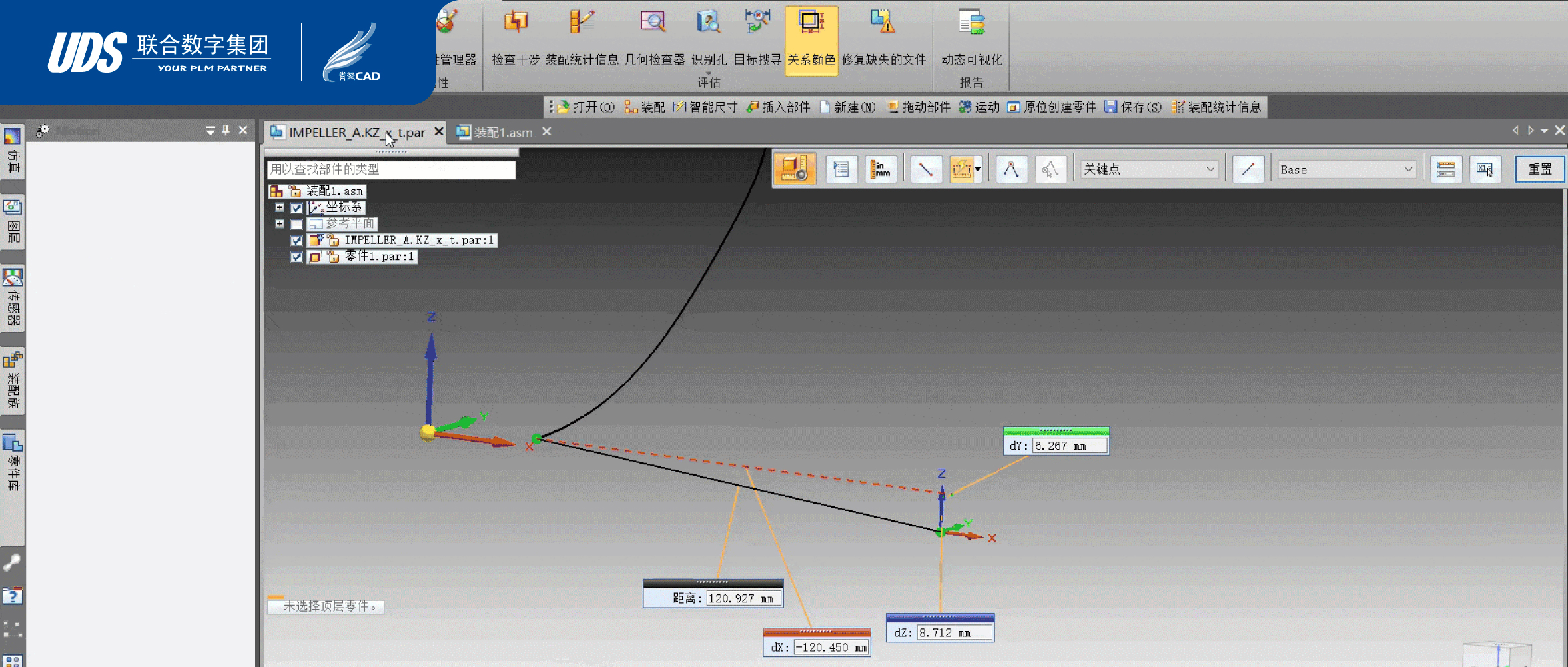Toggle the highlighted dimension-axis measure button
The height and width of the screenshot is (667, 1568).
pos(961,169)
